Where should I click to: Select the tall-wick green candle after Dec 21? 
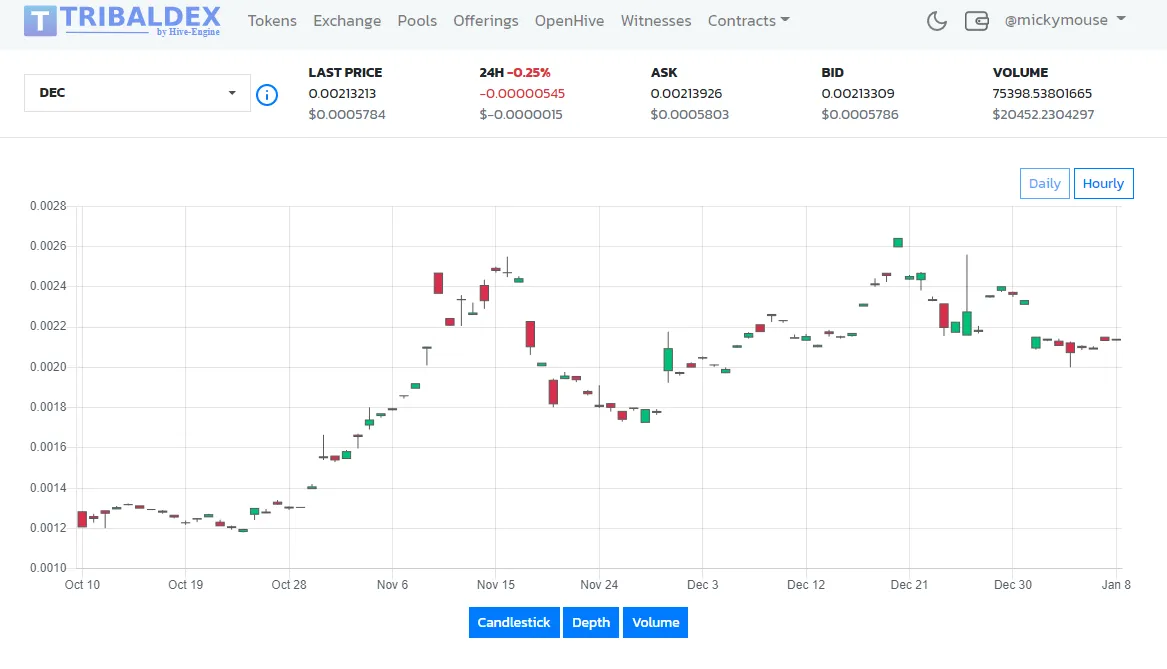967,323
